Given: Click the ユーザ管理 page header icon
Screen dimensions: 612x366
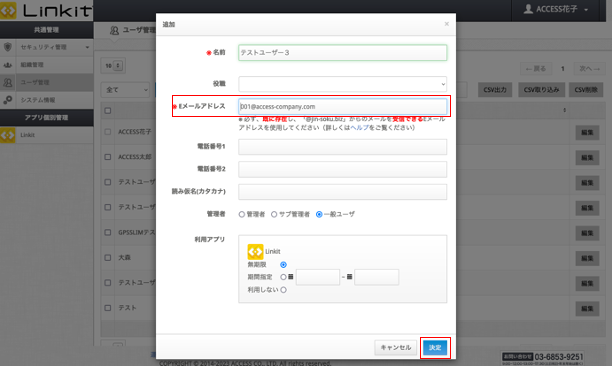Looking at the screenshot, I should 114,30.
